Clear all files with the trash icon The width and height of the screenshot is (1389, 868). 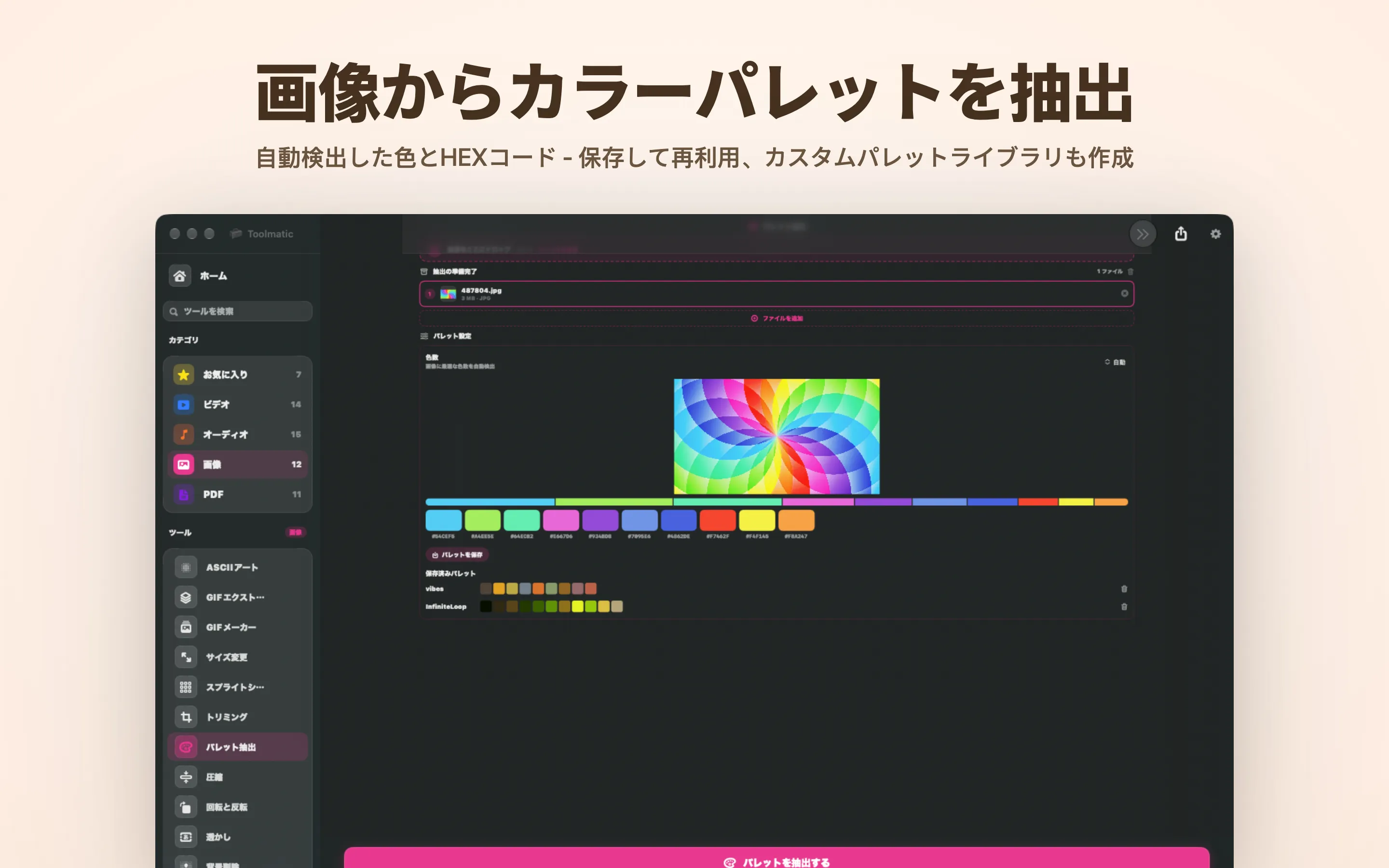(x=1130, y=271)
